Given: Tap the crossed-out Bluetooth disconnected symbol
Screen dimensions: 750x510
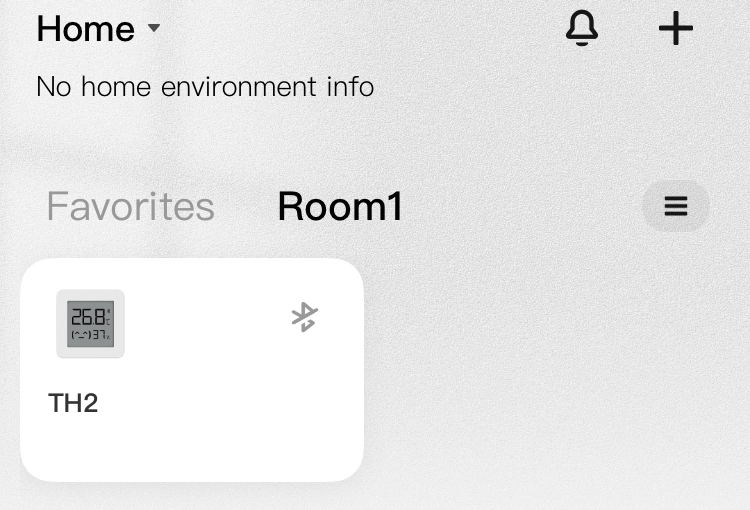Looking at the screenshot, I should click(x=305, y=317).
